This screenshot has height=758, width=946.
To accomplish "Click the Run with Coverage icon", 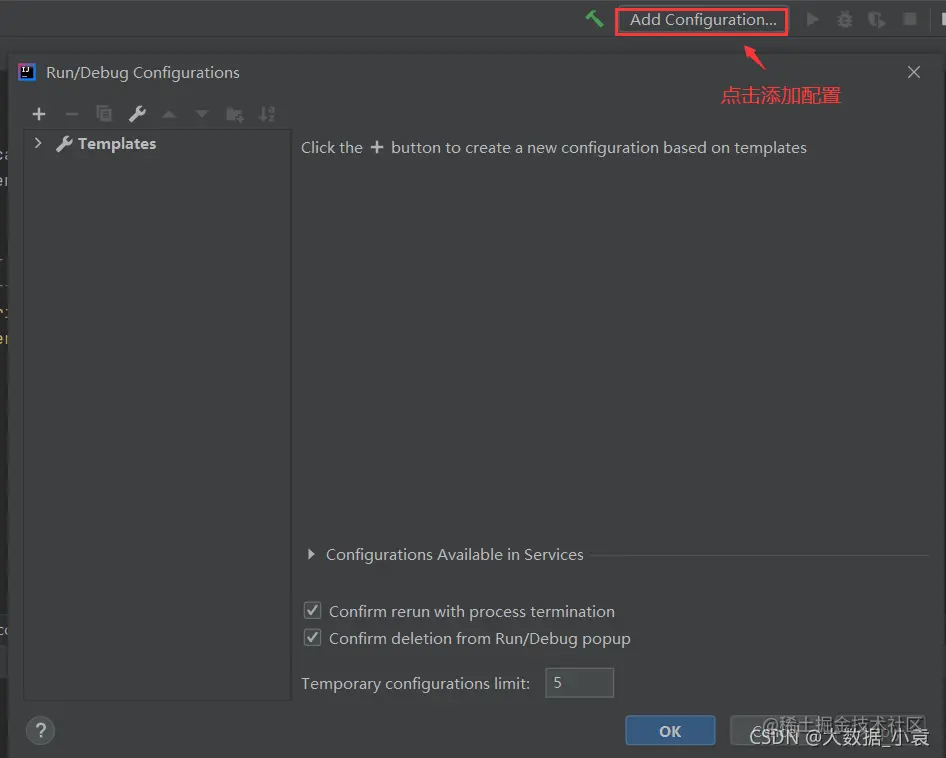I will point(877,20).
